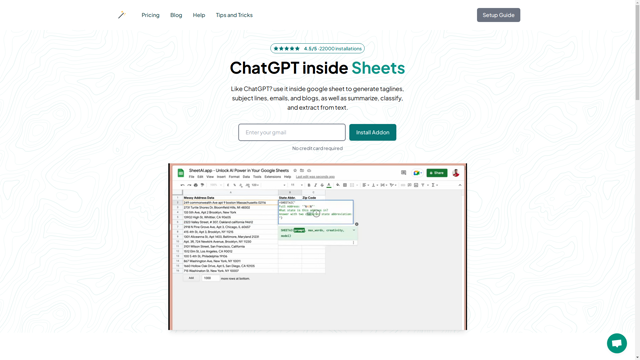The width and height of the screenshot is (640, 360).
Task: Open the zoom dropdown in demo toolbar
Action: click(215, 185)
